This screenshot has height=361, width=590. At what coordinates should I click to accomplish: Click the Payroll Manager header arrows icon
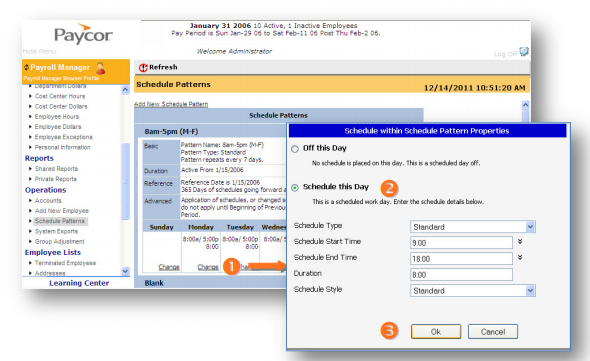[x=26, y=67]
